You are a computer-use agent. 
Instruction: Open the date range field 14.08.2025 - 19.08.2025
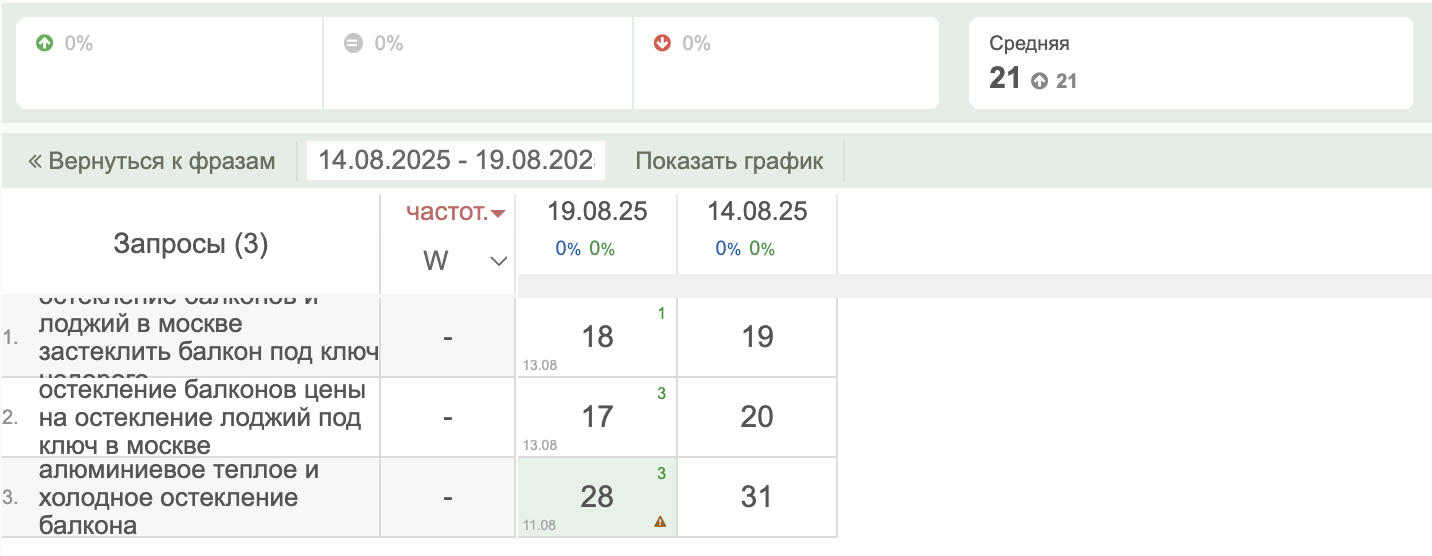click(x=456, y=161)
